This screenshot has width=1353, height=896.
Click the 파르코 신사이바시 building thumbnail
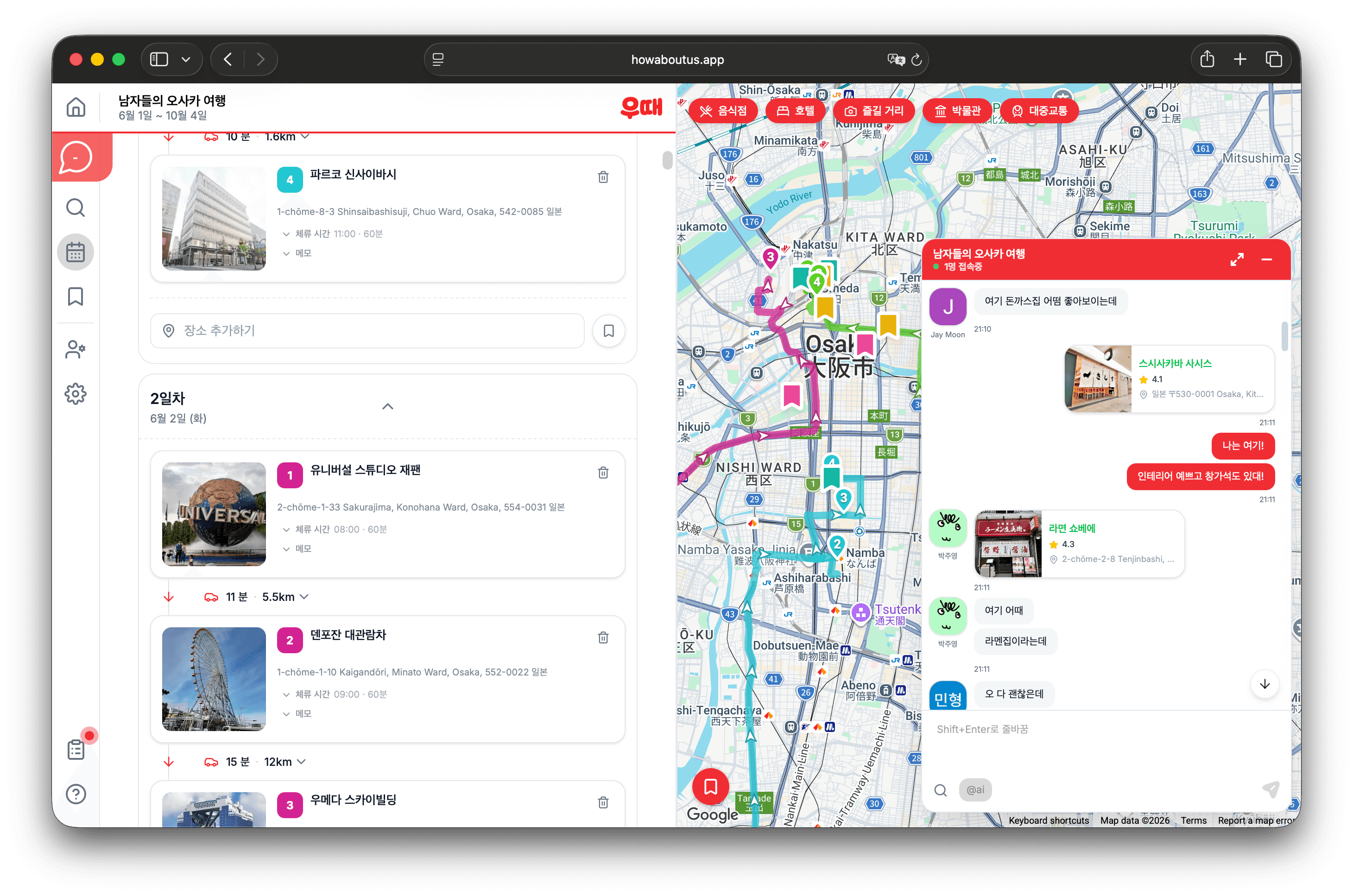(x=214, y=219)
